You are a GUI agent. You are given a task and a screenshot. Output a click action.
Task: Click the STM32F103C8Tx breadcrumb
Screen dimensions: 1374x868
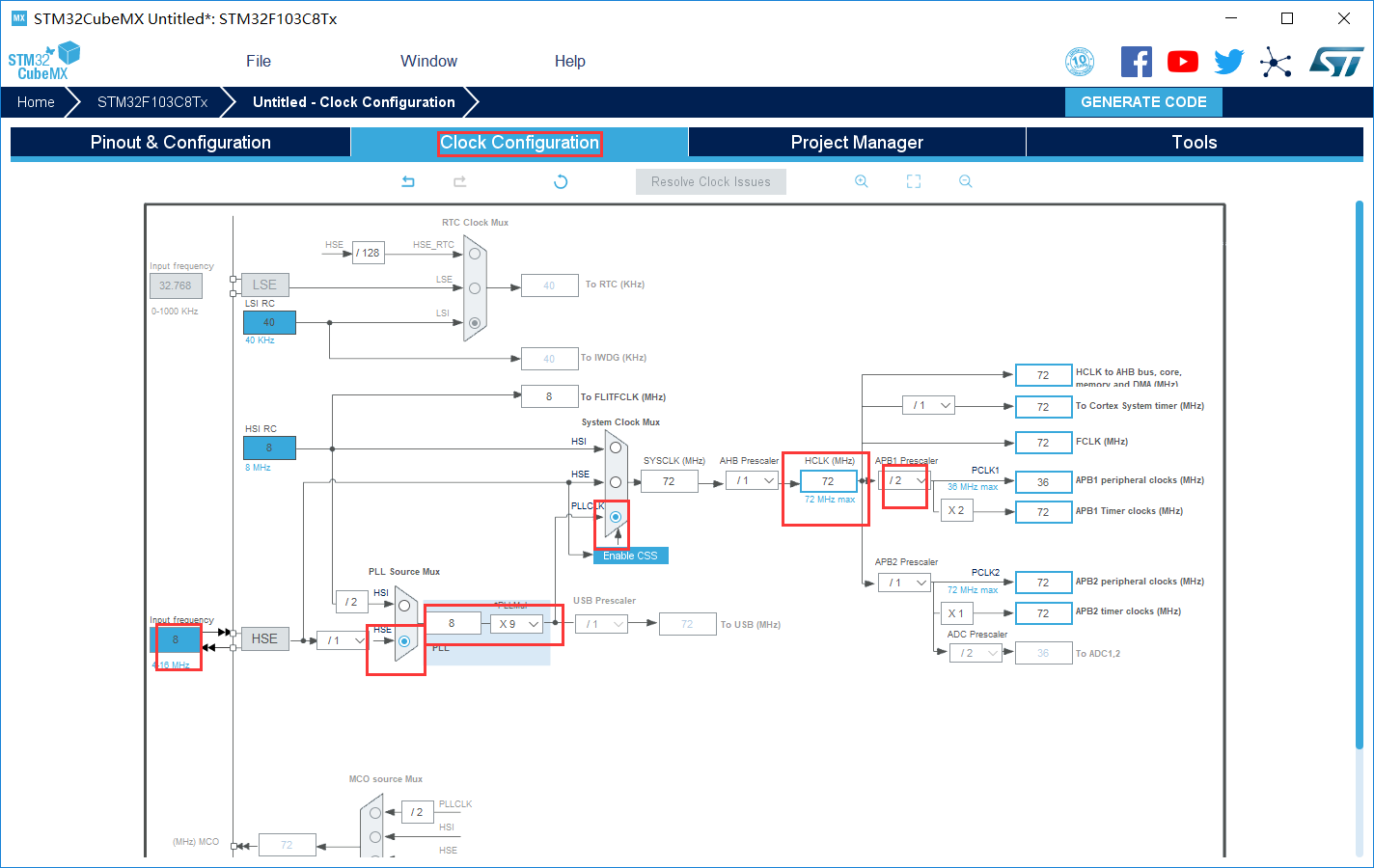pos(152,102)
